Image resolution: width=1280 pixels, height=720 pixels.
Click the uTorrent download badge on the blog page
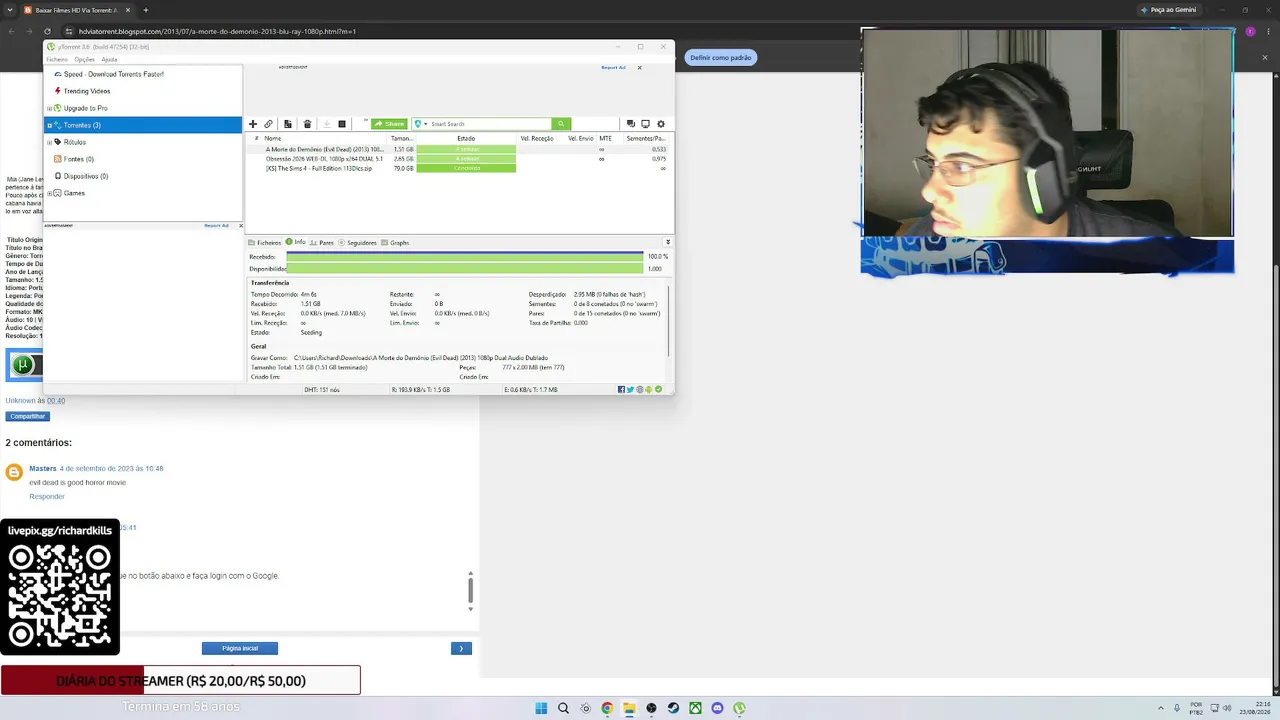click(23, 365)
